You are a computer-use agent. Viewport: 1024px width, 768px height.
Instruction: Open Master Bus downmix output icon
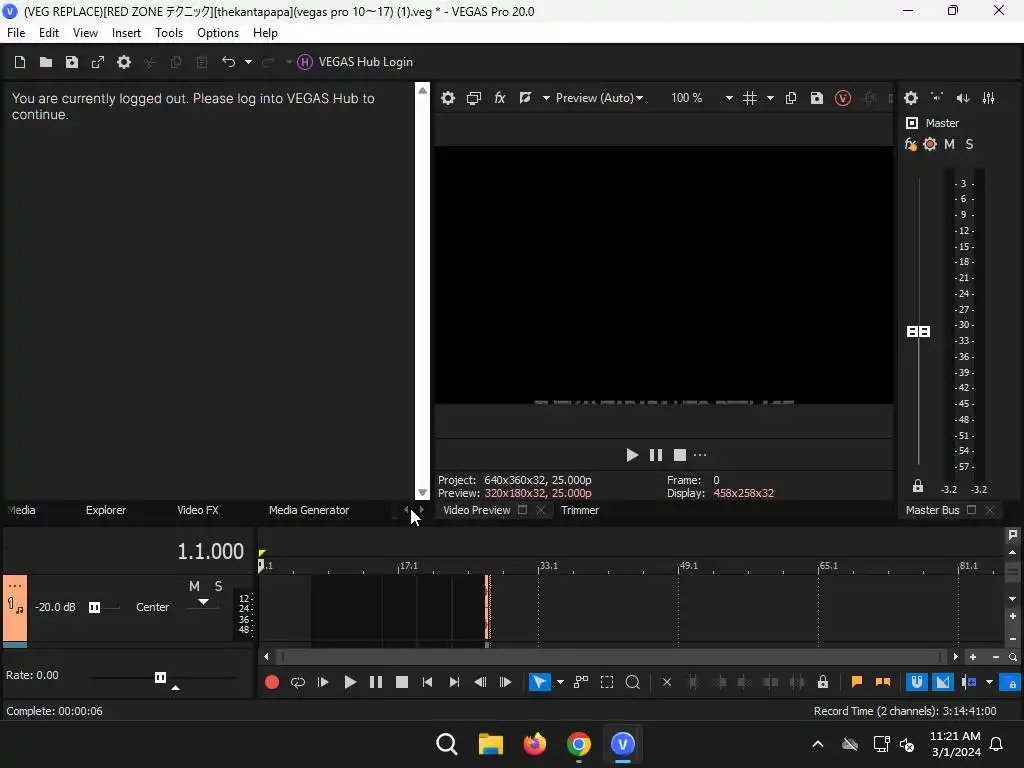coord(937,98)
